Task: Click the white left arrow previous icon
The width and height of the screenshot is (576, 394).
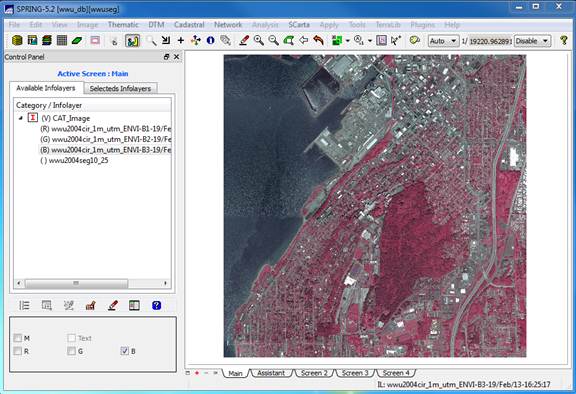Action: [303, 40]
